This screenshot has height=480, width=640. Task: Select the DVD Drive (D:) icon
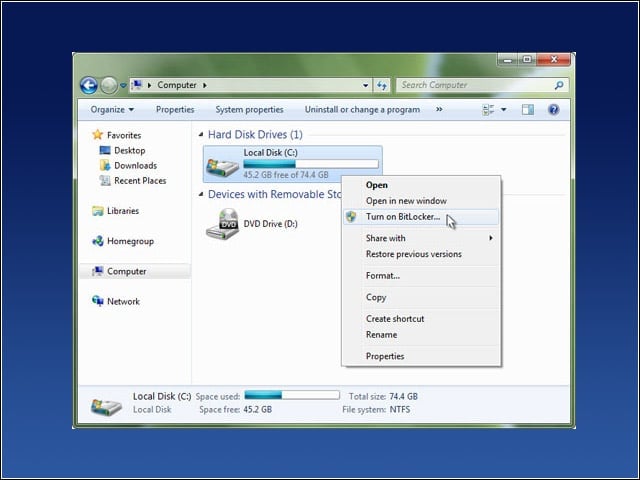[x=222, y=224]
